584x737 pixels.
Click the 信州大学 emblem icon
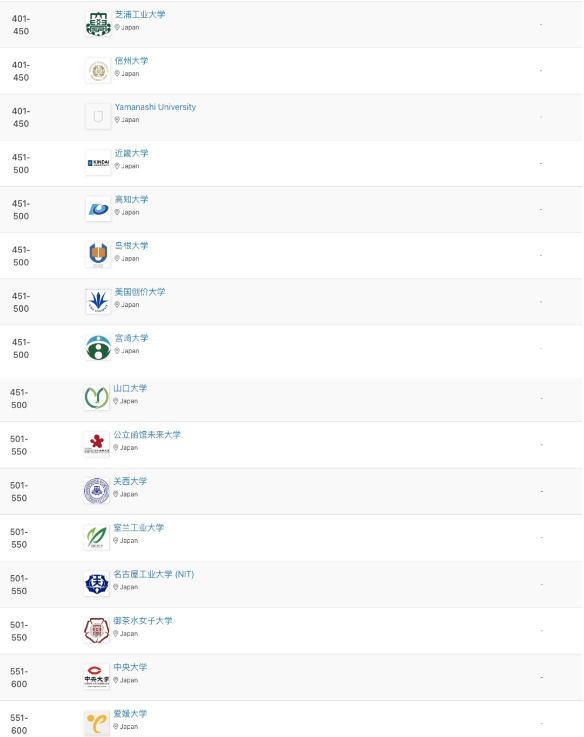point(98,71)
